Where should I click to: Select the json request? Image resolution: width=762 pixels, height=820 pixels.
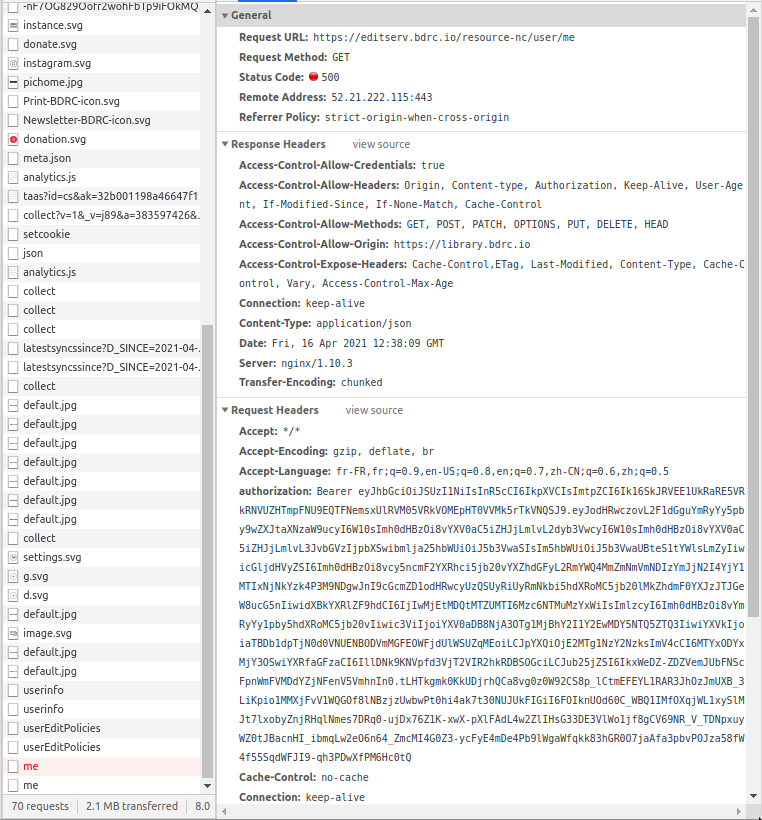102,253
